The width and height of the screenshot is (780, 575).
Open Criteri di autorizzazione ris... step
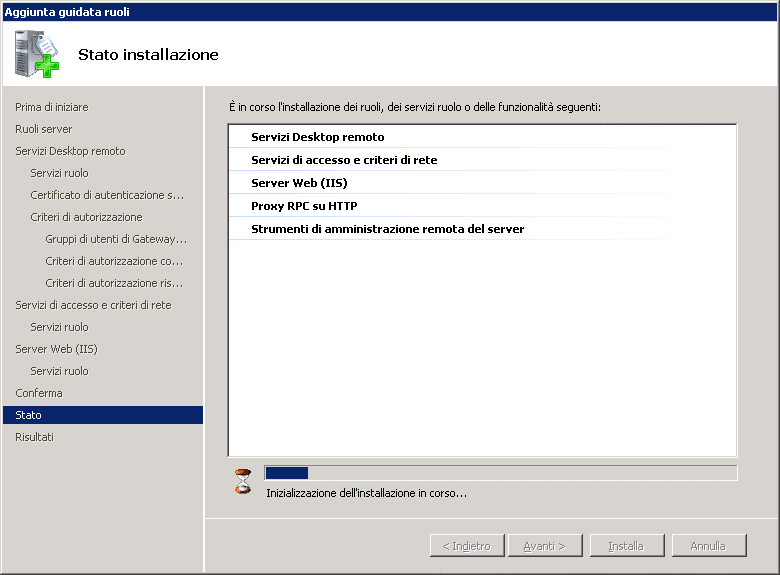point(114,283)
